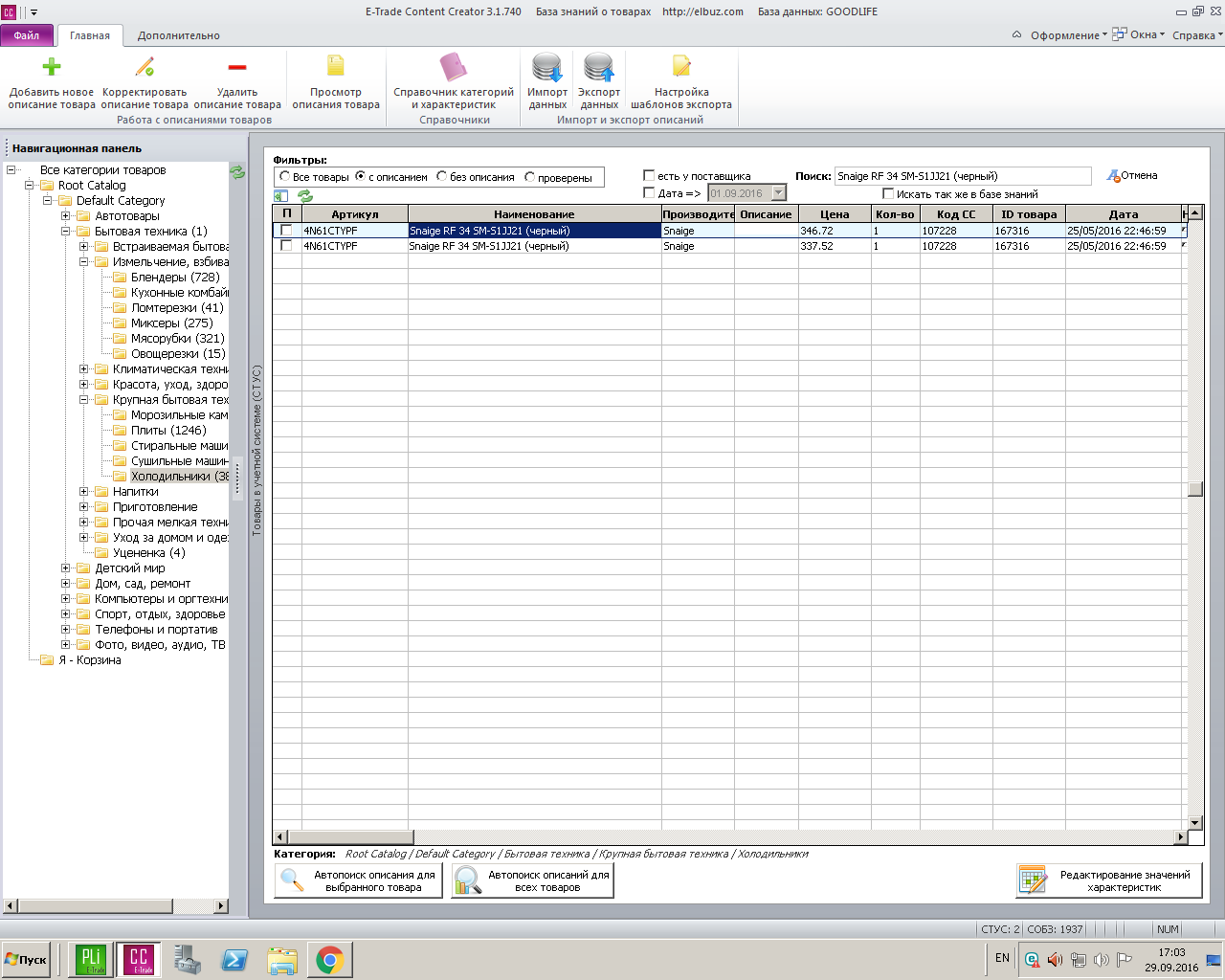Click the Поиск search input field
This screenshot has height=980, width=1225.
point(962,176)
